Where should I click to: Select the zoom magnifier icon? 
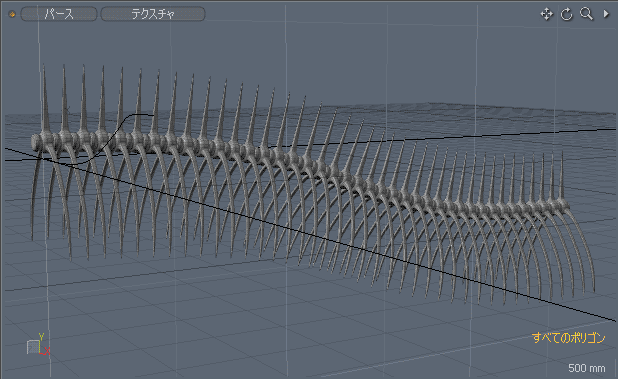586,14
